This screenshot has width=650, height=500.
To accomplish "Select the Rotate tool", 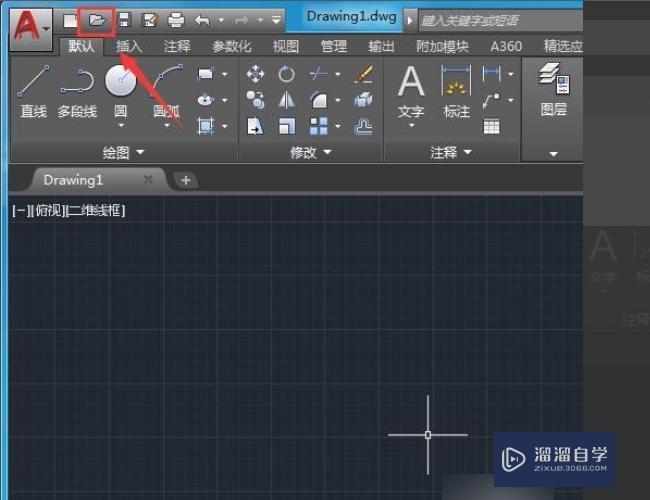I will pyautogui.click(x=286, y=74).
